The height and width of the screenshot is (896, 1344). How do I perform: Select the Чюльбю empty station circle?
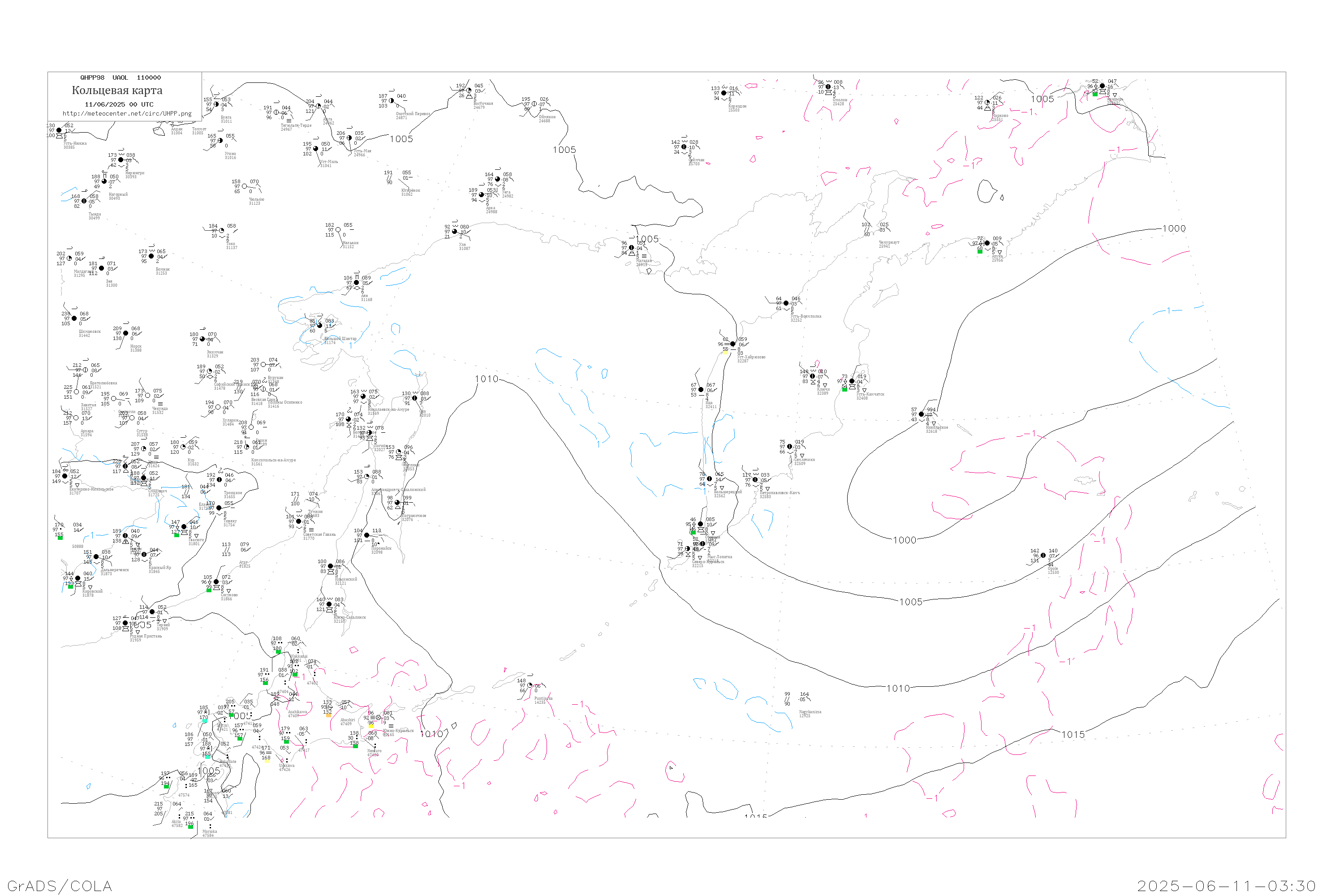pos(245,186)
